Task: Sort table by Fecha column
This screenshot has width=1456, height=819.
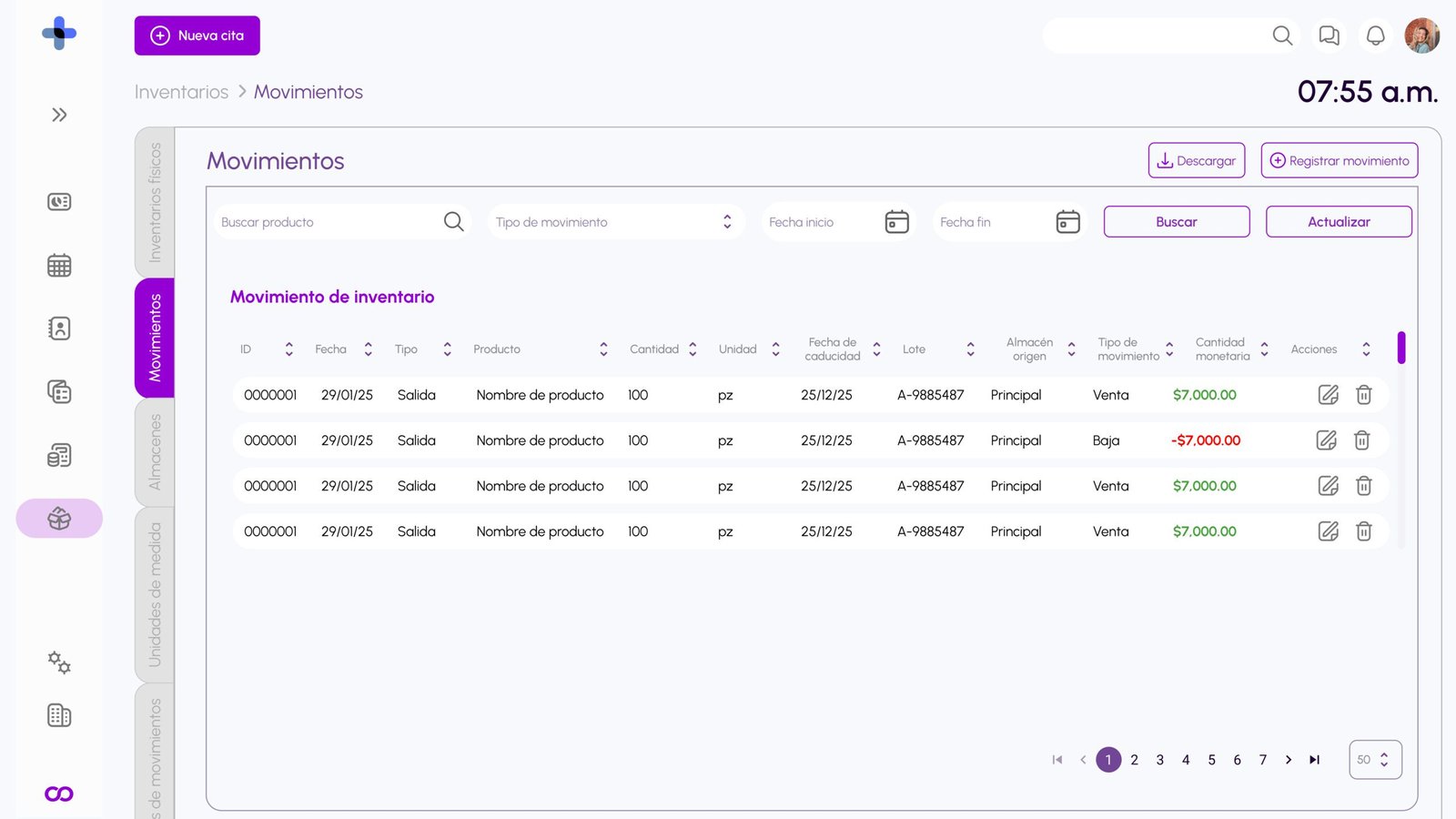Action: point(368,349)
